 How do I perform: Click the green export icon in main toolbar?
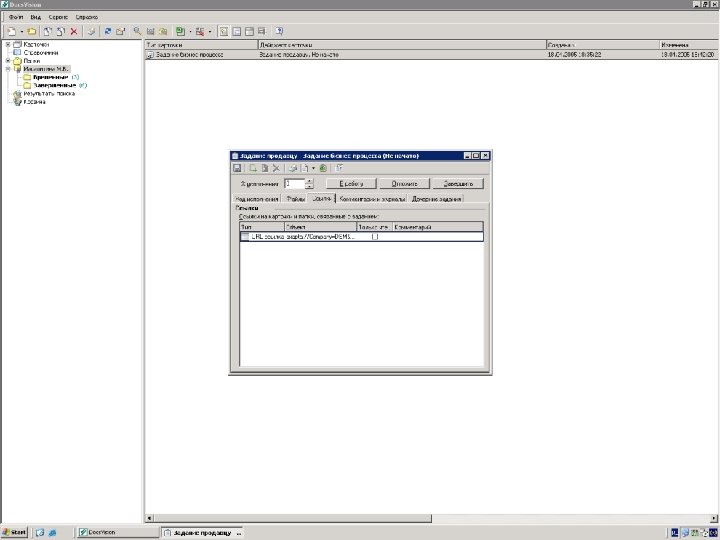point(180,31)
